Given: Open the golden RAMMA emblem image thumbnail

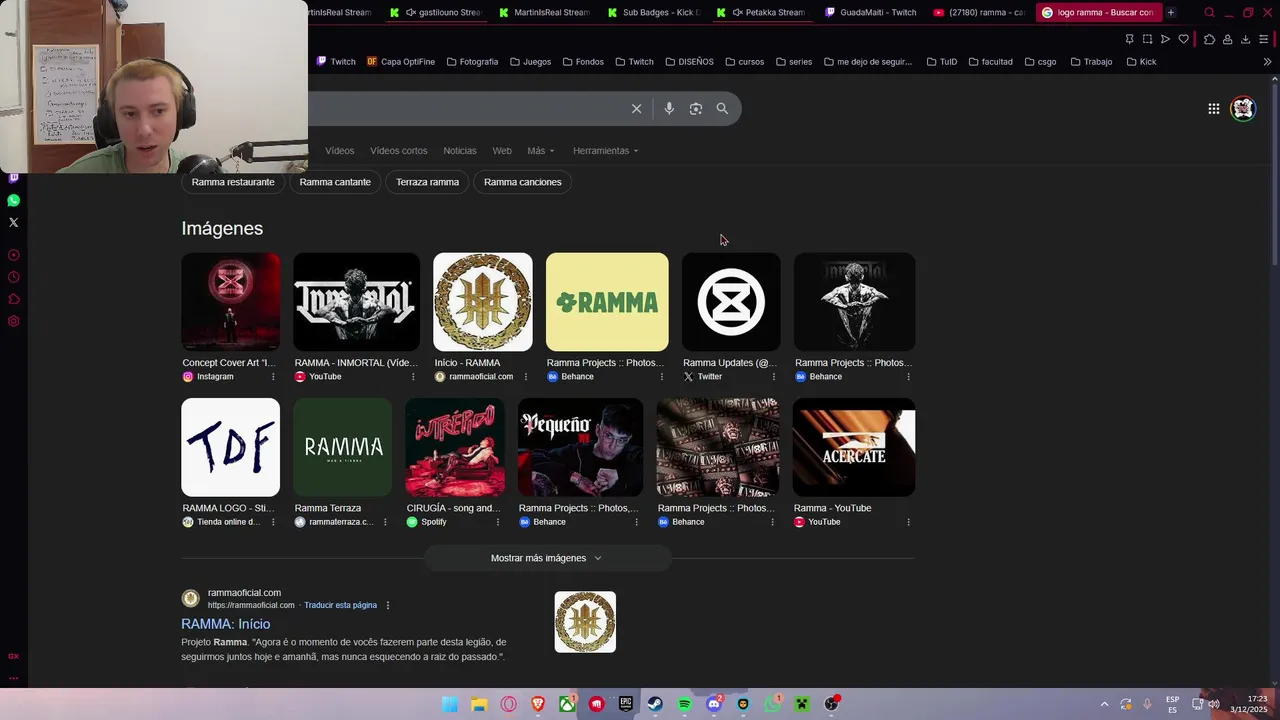Looking at the screenshot, I should 483,302.
